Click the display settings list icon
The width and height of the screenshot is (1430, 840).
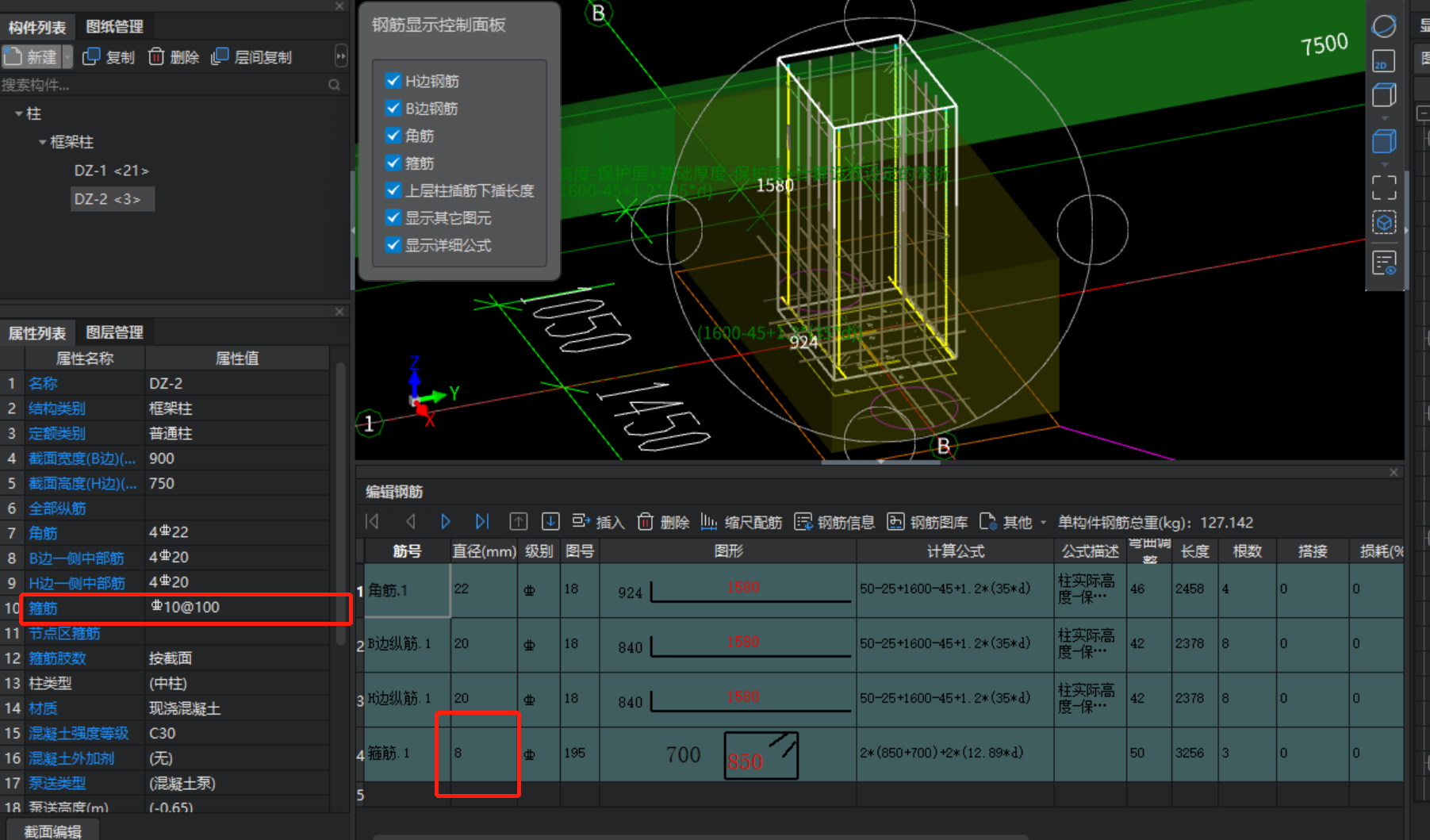[1385, 263]
